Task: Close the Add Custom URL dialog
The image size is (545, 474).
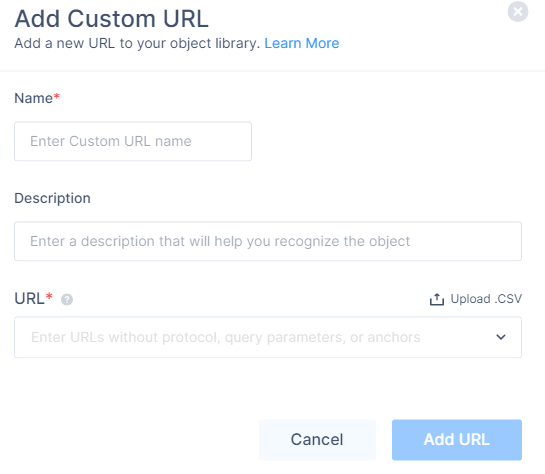Action: pos(518,11)
